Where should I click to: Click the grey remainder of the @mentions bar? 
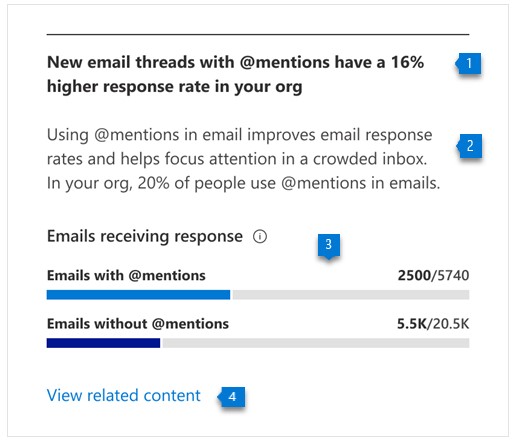[351, 295]
